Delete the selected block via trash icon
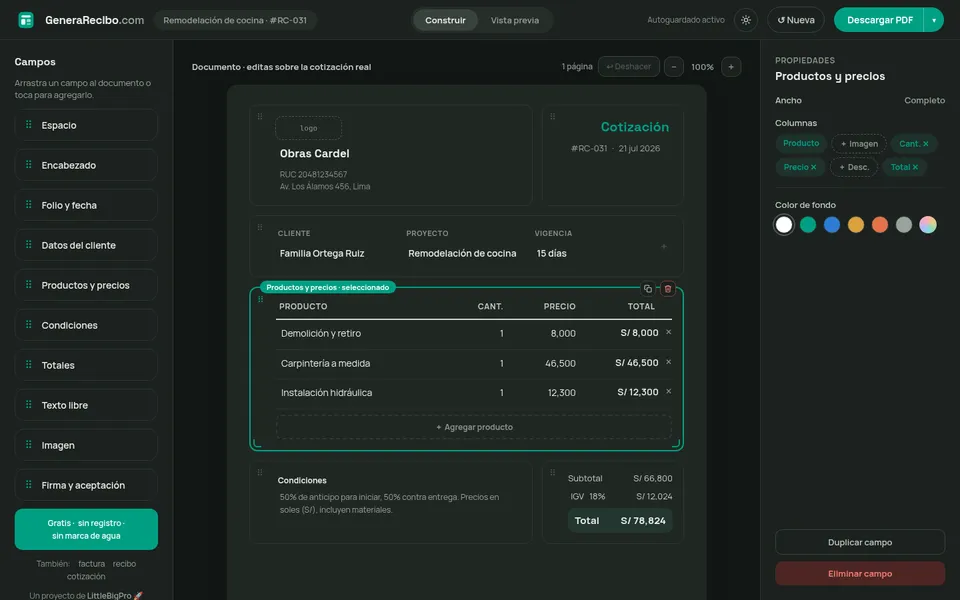 pyautogui.click(x=668, y=288)
